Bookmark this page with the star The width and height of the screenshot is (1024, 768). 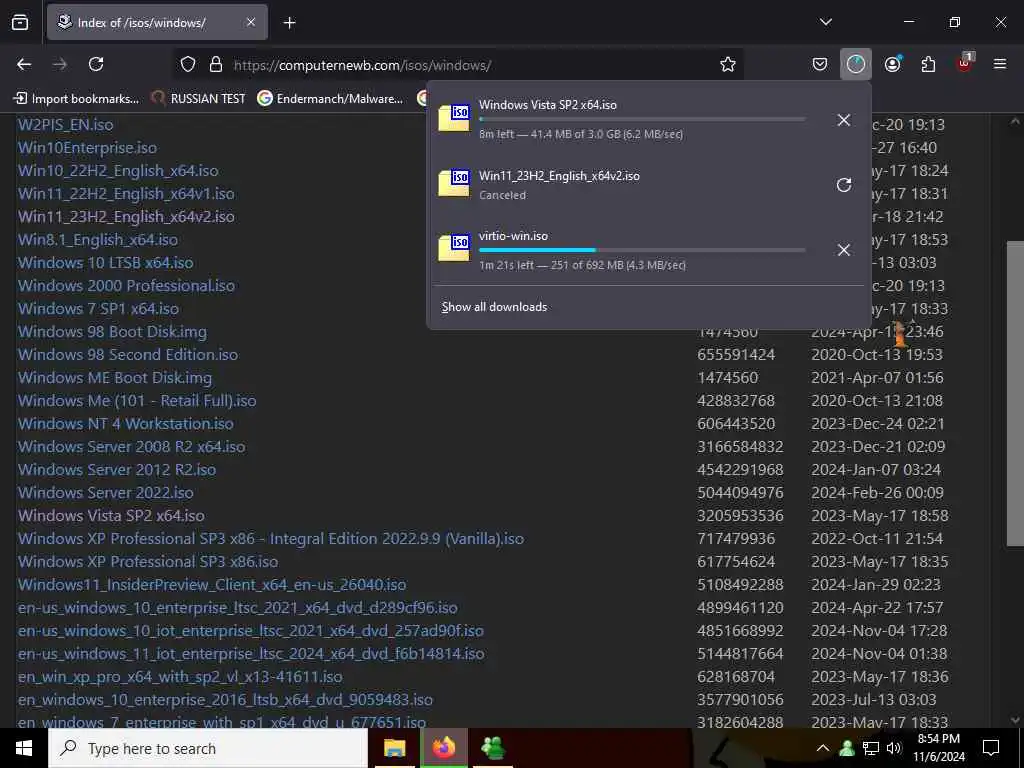728,64
